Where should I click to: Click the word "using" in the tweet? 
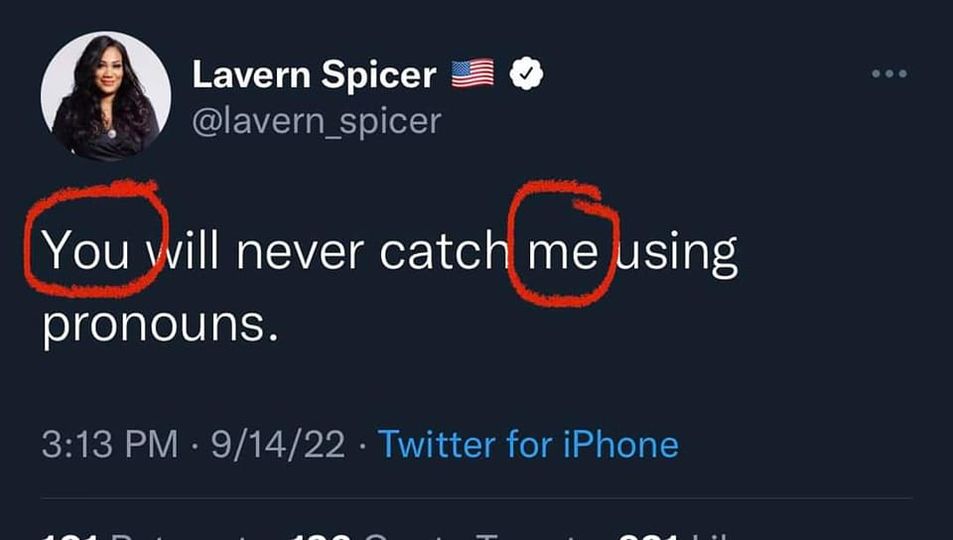tap(676, 252)
